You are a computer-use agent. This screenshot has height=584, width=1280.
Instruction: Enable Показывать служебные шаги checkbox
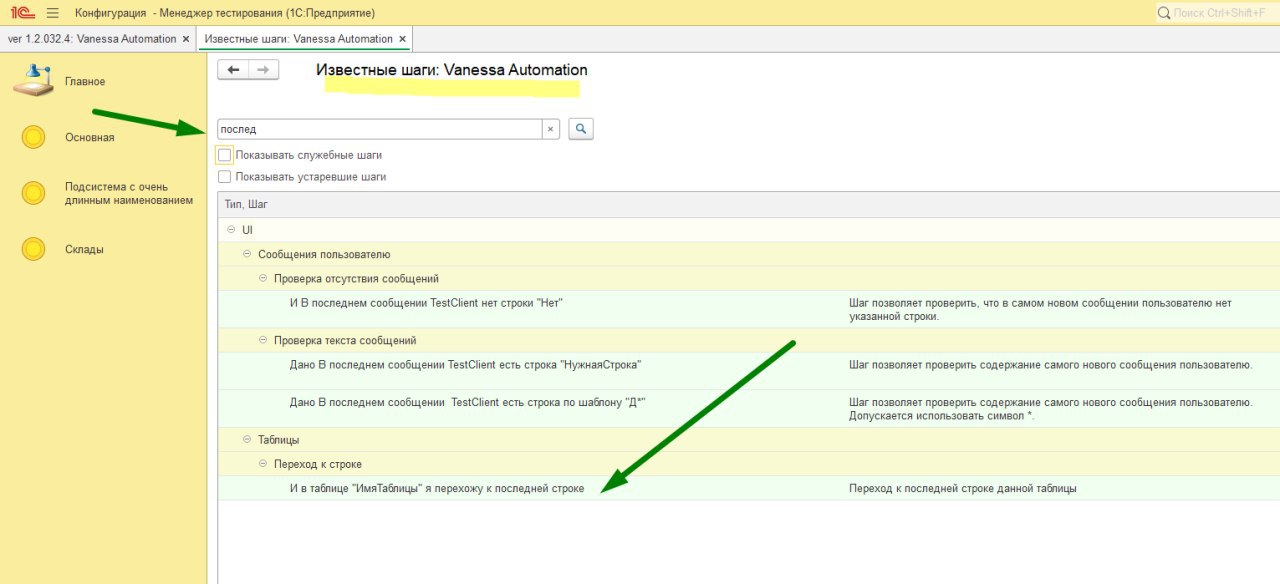coord(224,155)
